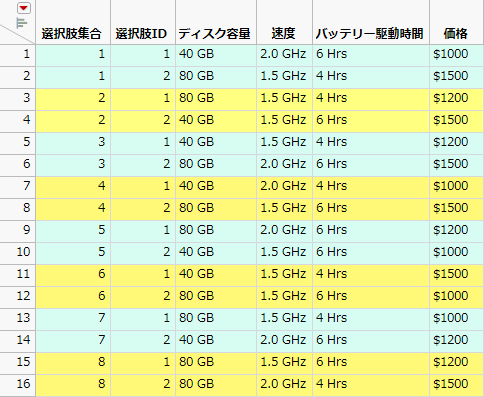Click the $1500 cell in row 16

[x=457, y=384]
